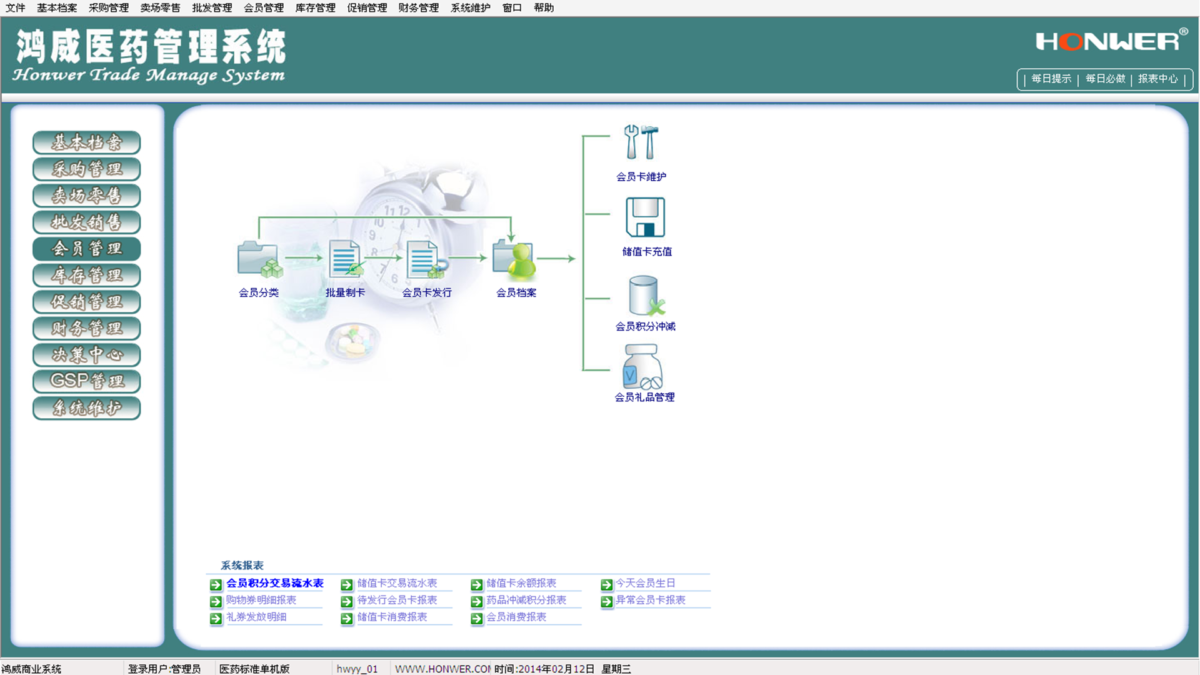Open the 窗口 menu
The height and width of the screenshot is (675, 1200).
pos(512,8)
